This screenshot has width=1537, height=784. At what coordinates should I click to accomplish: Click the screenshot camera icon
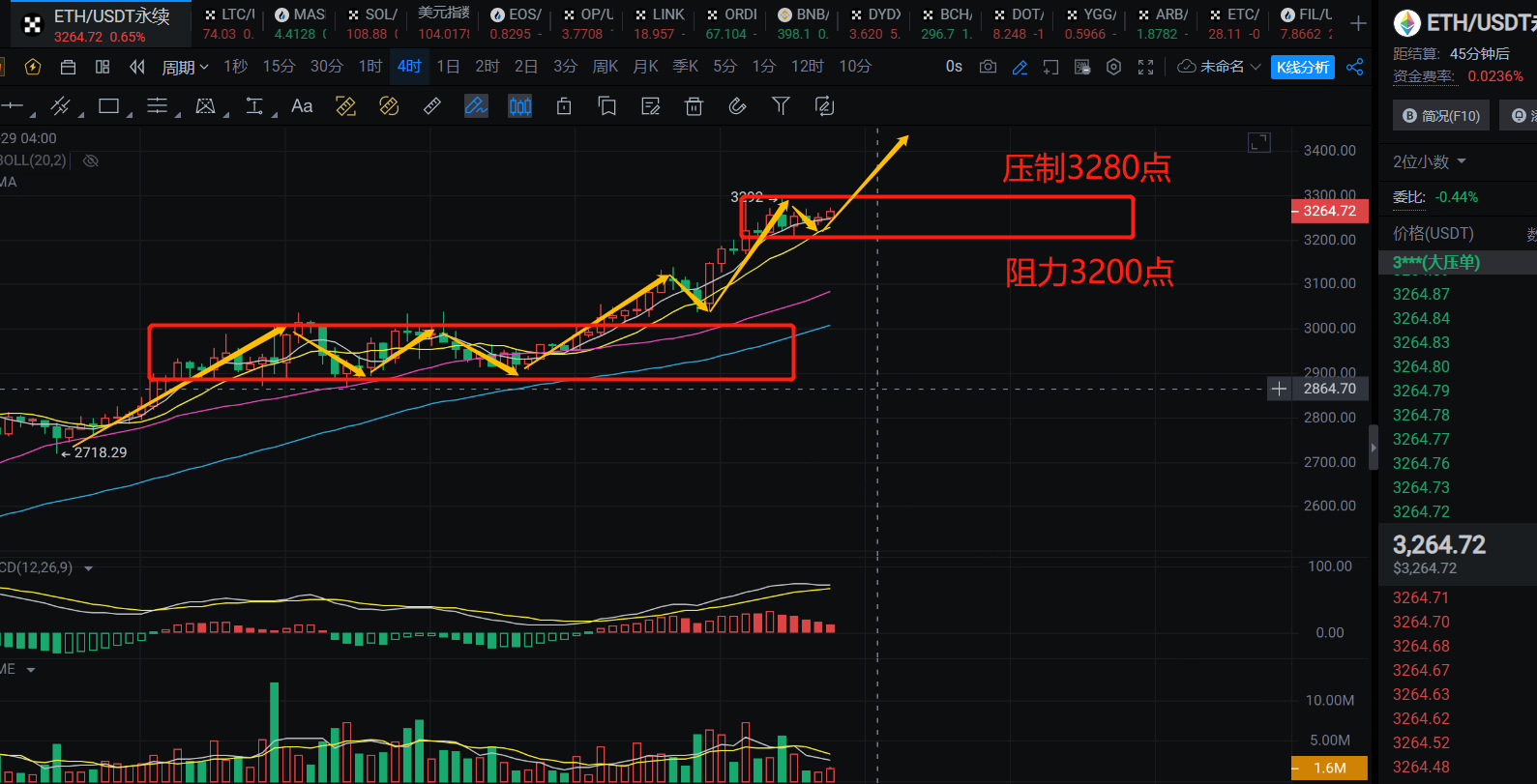point(988,67)
